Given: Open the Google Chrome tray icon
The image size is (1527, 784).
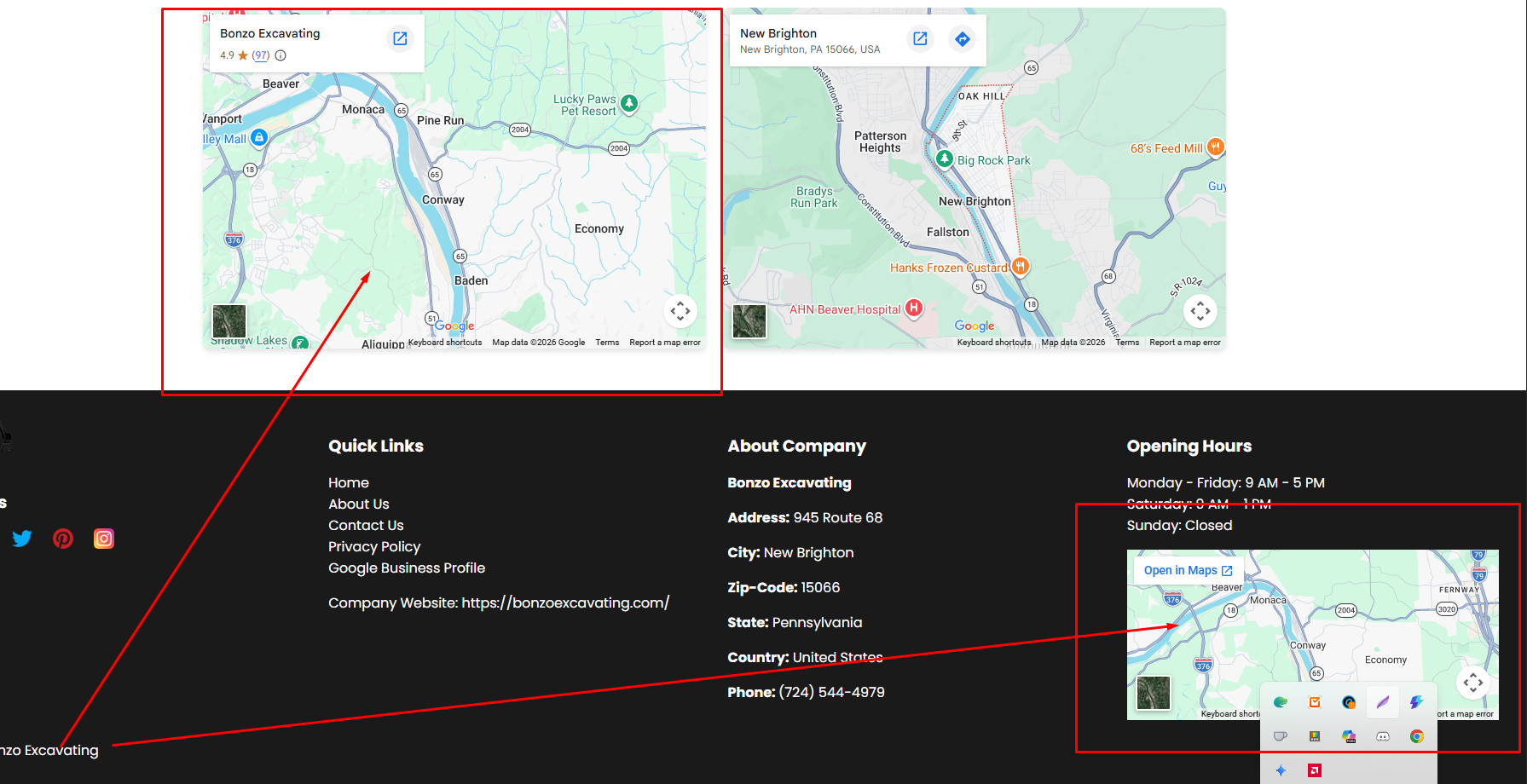Looking at the screenshot, I should pos(1417,736).
